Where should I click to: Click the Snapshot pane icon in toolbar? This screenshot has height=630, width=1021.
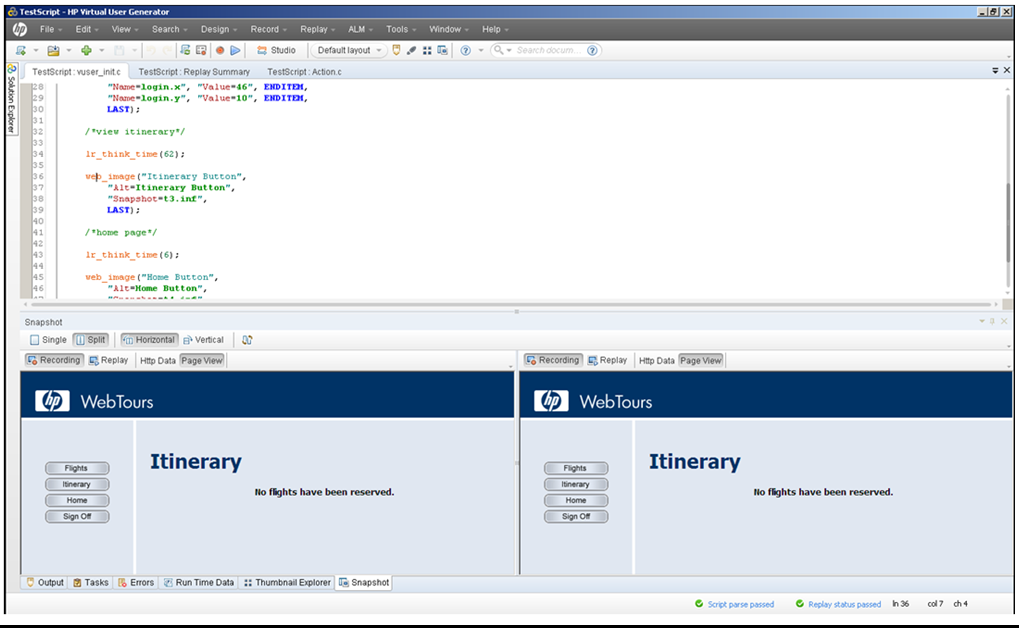tap(443, 50)
